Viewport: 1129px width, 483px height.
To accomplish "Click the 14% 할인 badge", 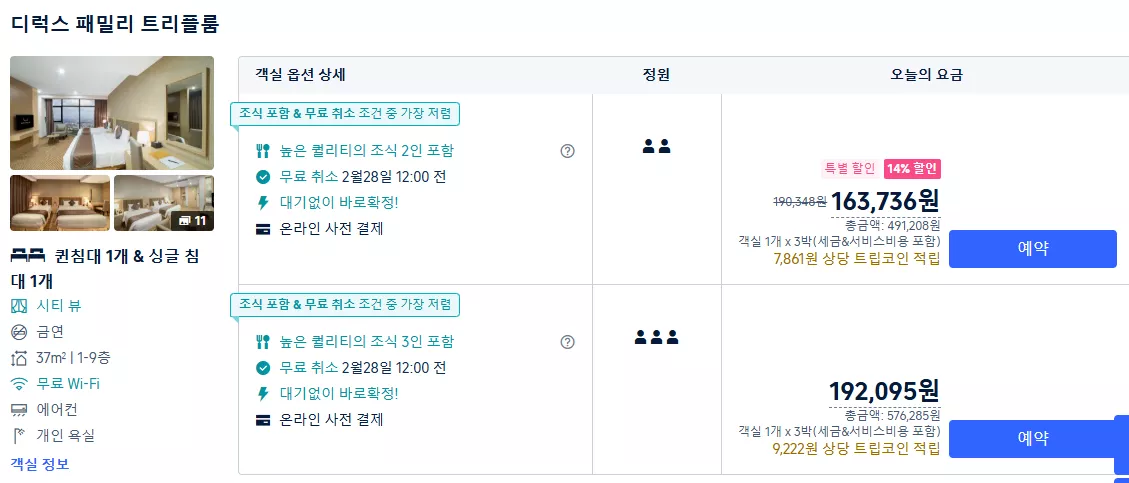I will click(x=912, y=169).
